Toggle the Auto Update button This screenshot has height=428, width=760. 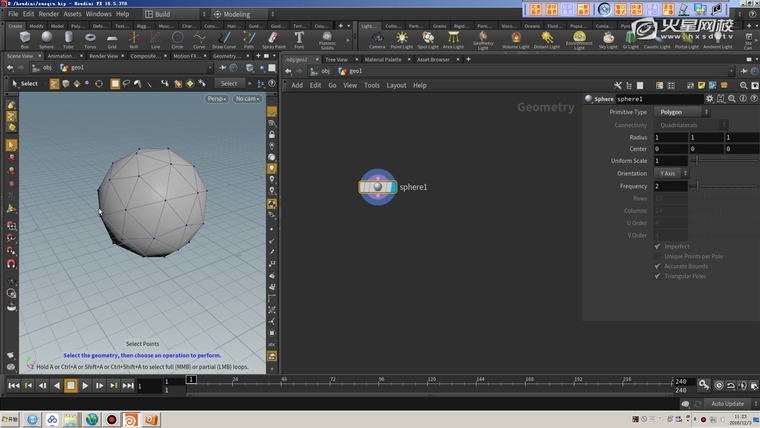coord(727,403)
